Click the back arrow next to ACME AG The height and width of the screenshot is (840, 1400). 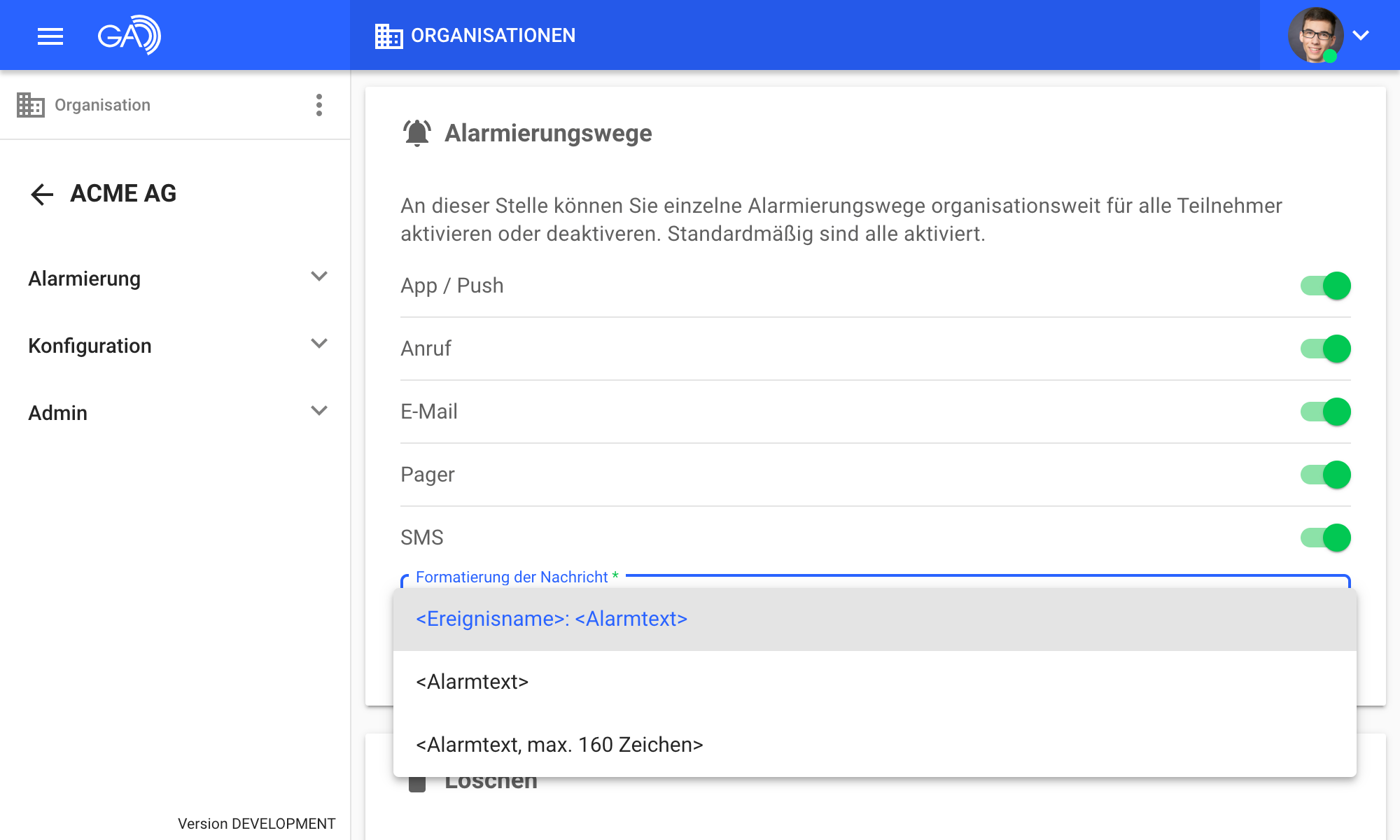tap(42, 194)
